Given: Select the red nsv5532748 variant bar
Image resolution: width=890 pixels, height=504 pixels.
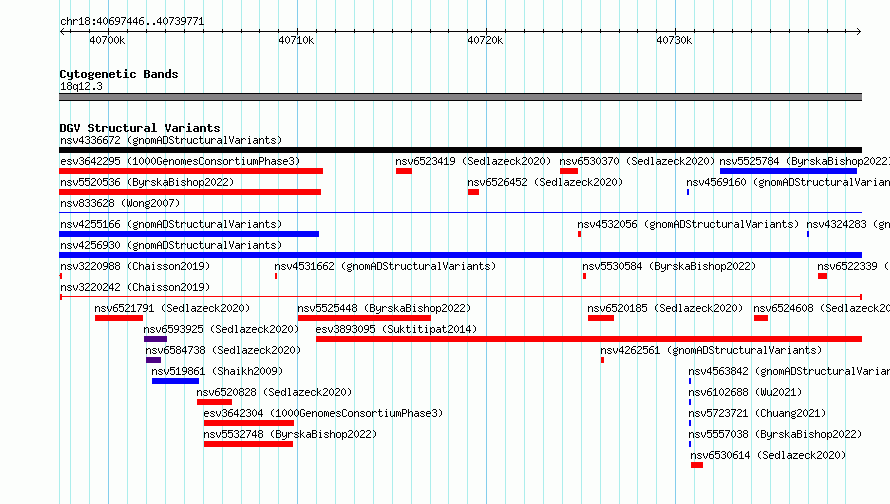Looking at the screenshot, I should 248,444.
